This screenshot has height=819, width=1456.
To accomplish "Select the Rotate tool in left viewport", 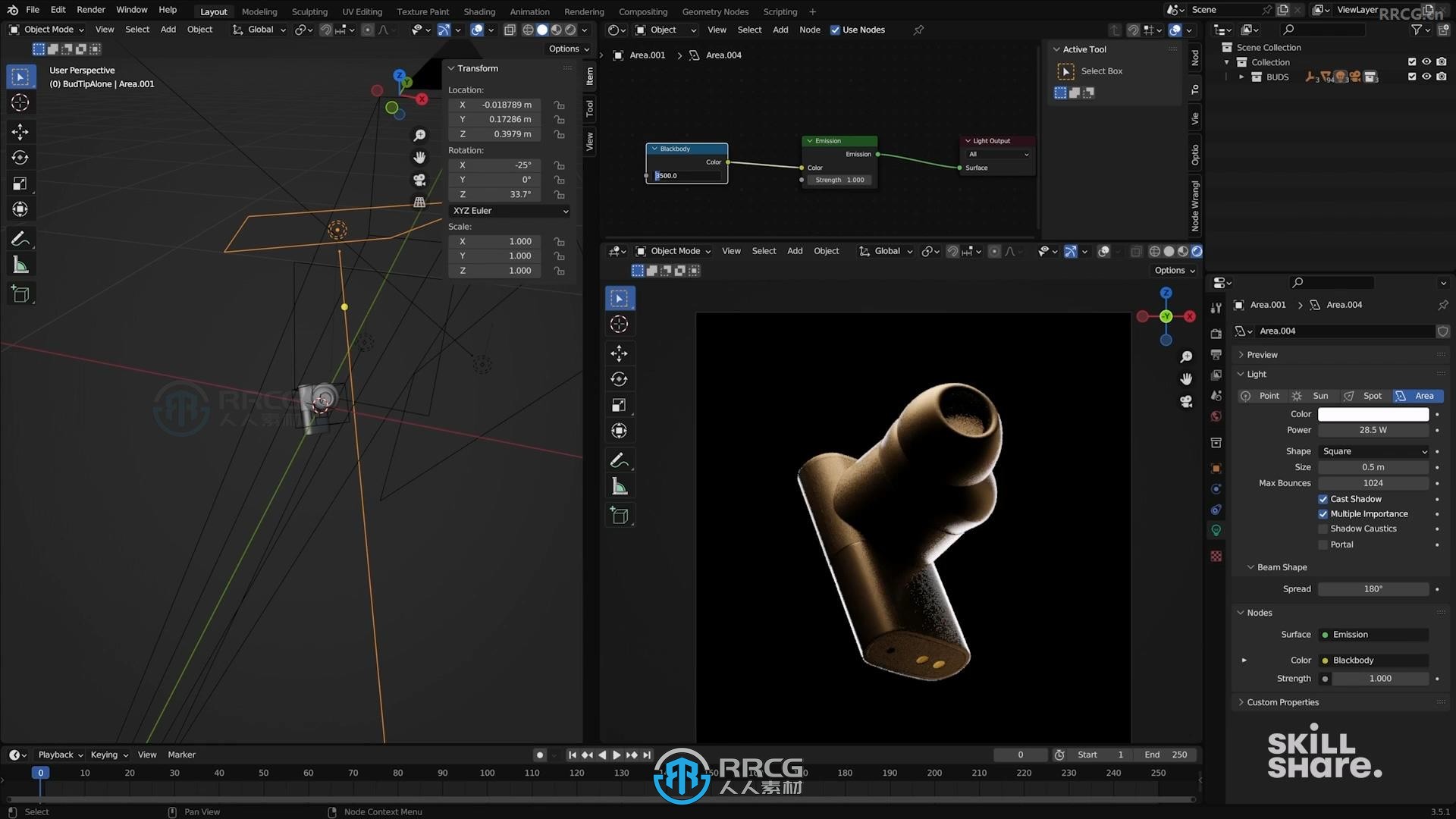I will click(x=20, y=158).
